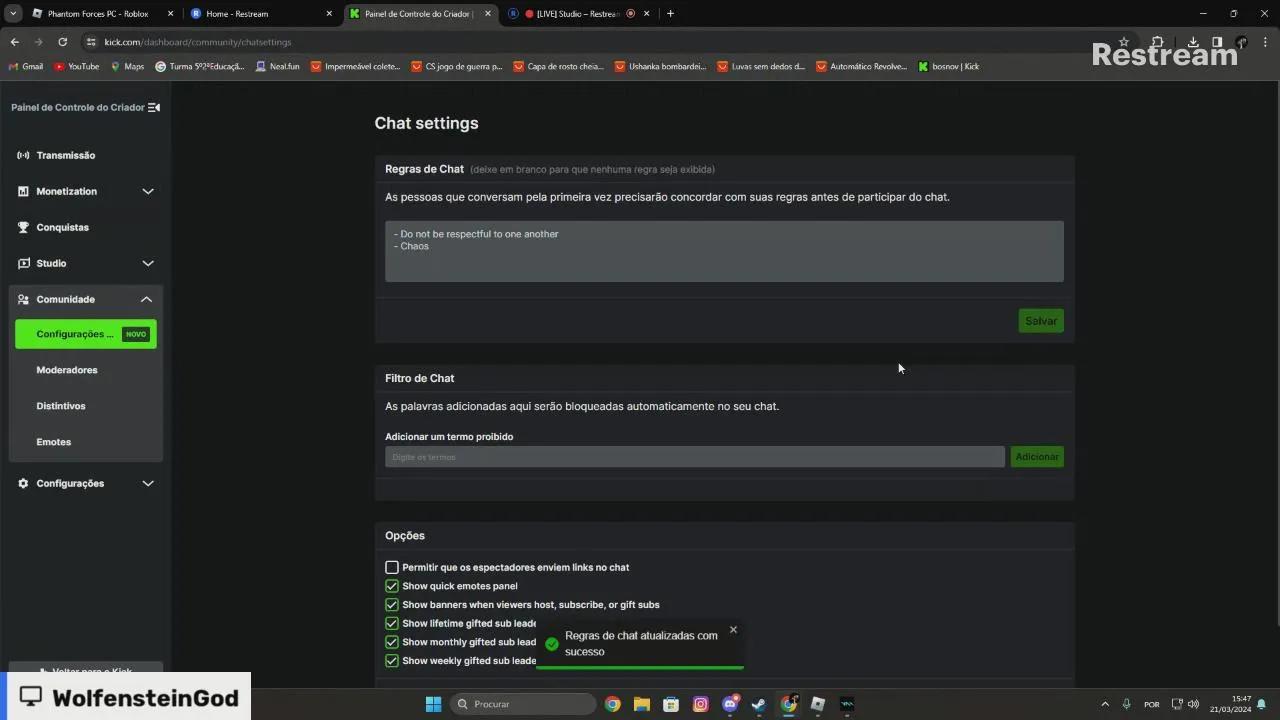Collapse the Painel de Controle sidebar icon

[x=153, y=107]
